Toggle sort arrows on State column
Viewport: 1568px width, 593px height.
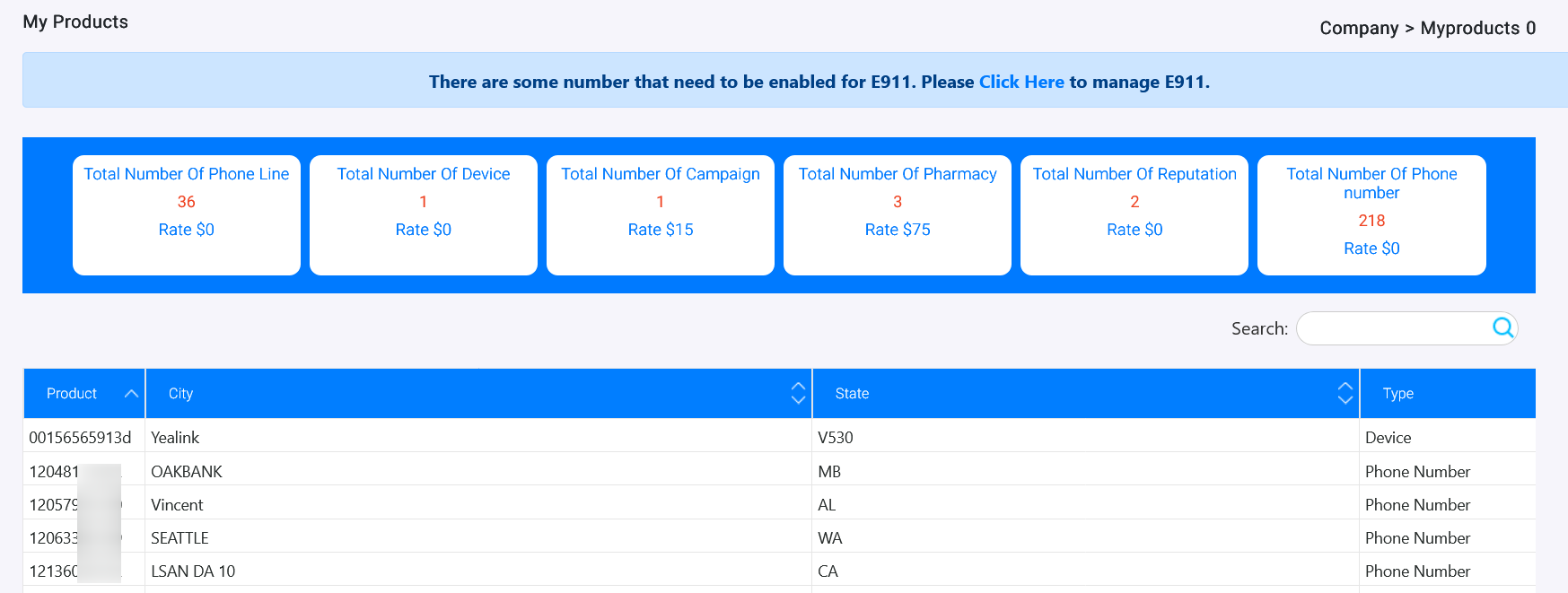tap(1345, 393)
